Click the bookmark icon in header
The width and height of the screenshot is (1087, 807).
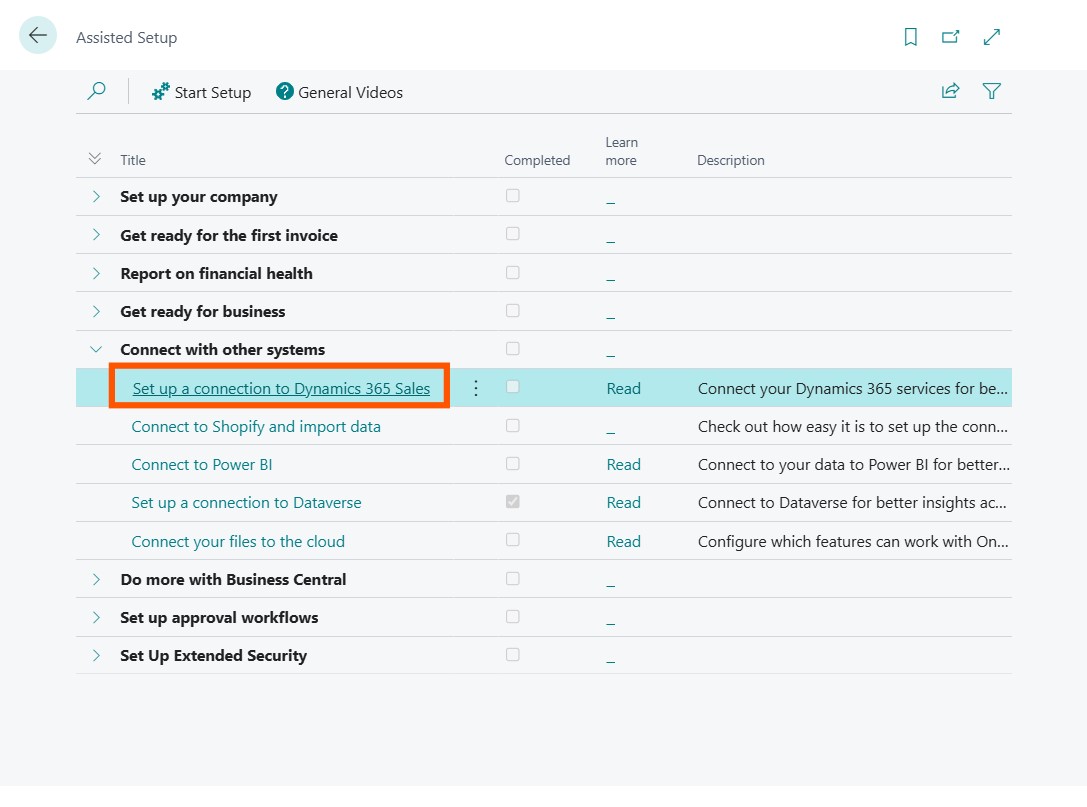910,37
